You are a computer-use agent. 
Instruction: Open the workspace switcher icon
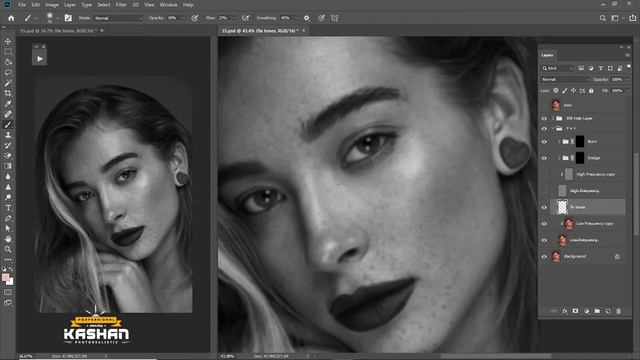click(x=615, y=18)
